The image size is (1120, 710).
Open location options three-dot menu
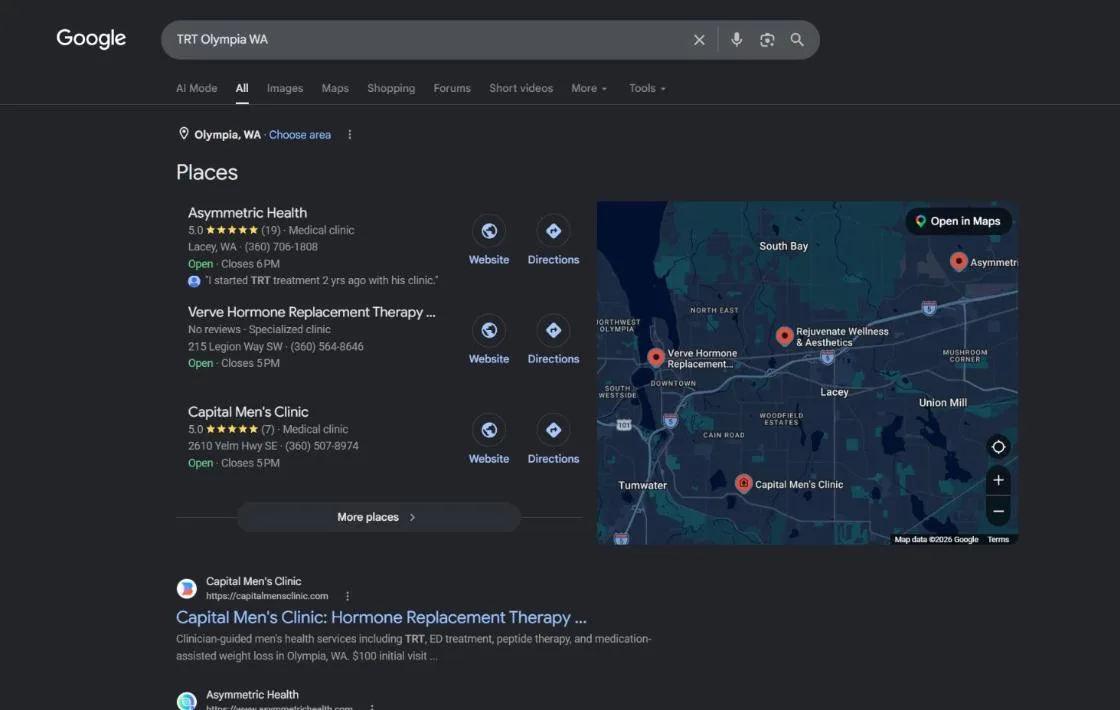[x=349, y=134]
